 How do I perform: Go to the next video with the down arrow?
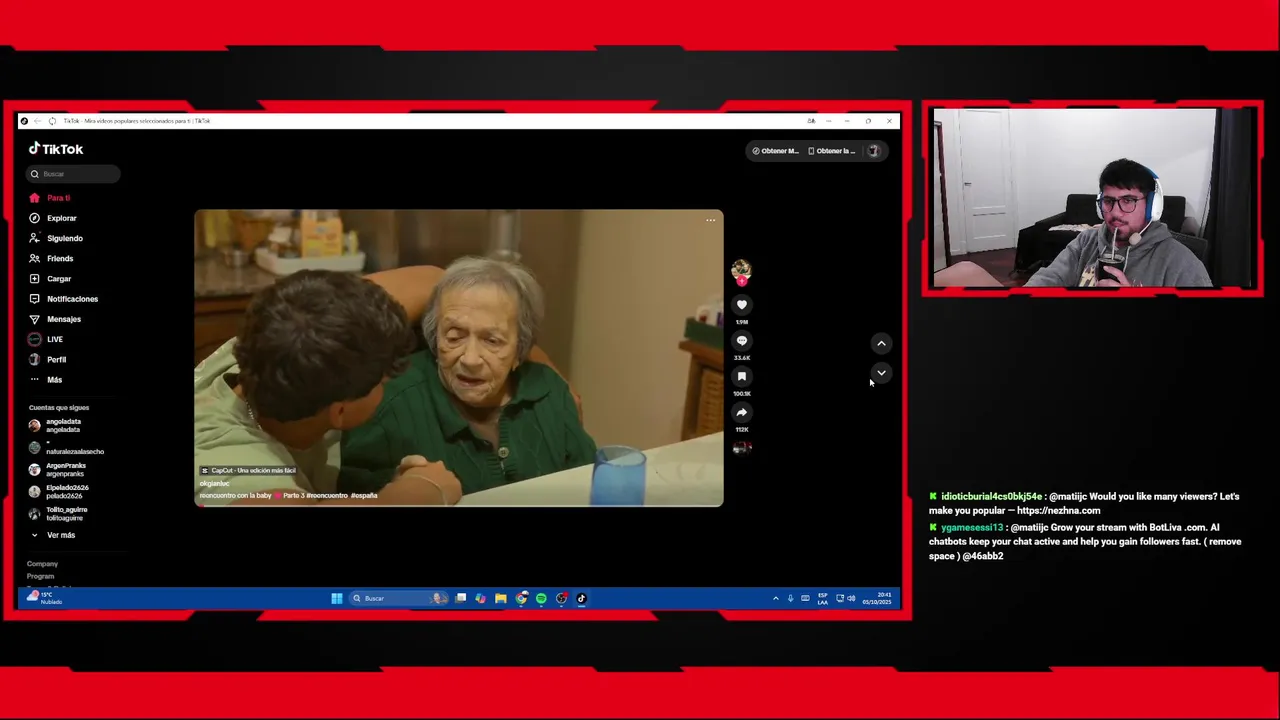881,372
